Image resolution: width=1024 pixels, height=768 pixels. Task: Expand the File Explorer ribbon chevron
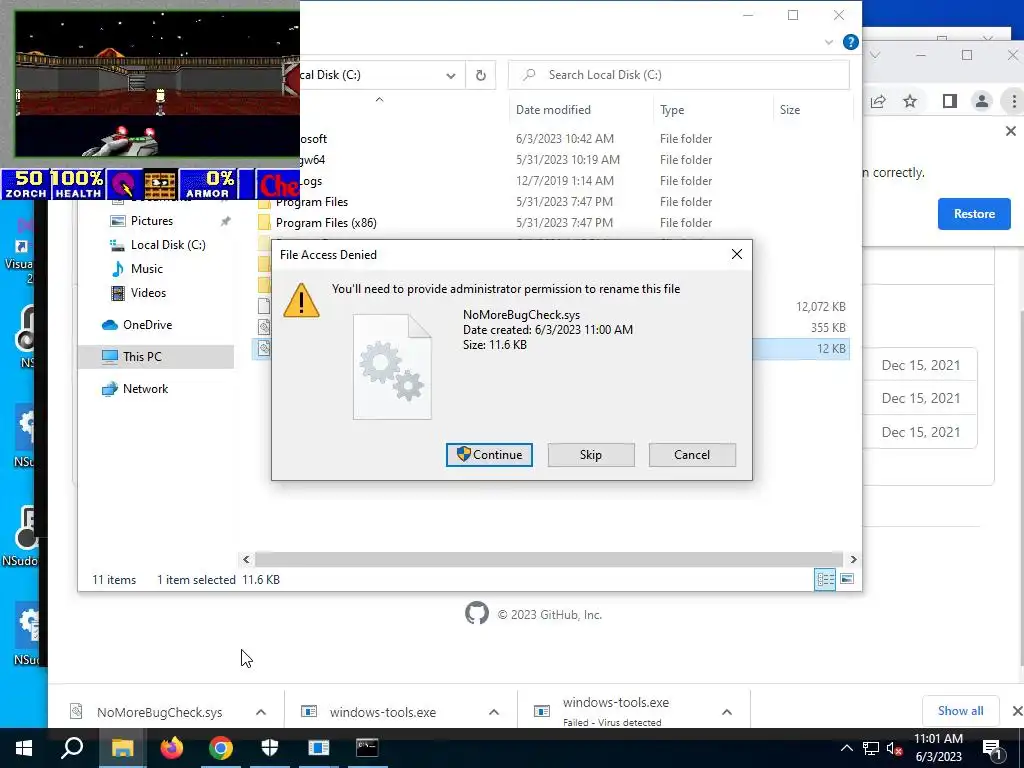coord(829,42)
